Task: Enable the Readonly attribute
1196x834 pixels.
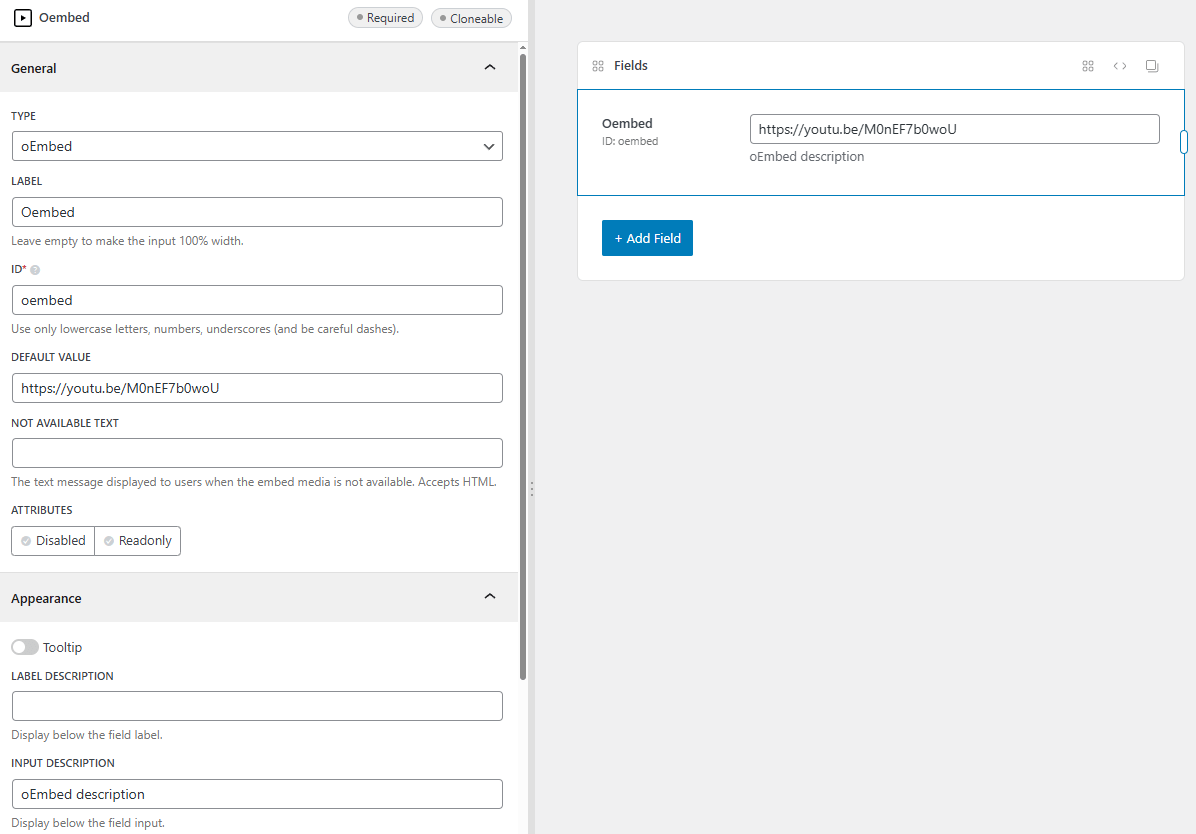Action: click(138, 541)
